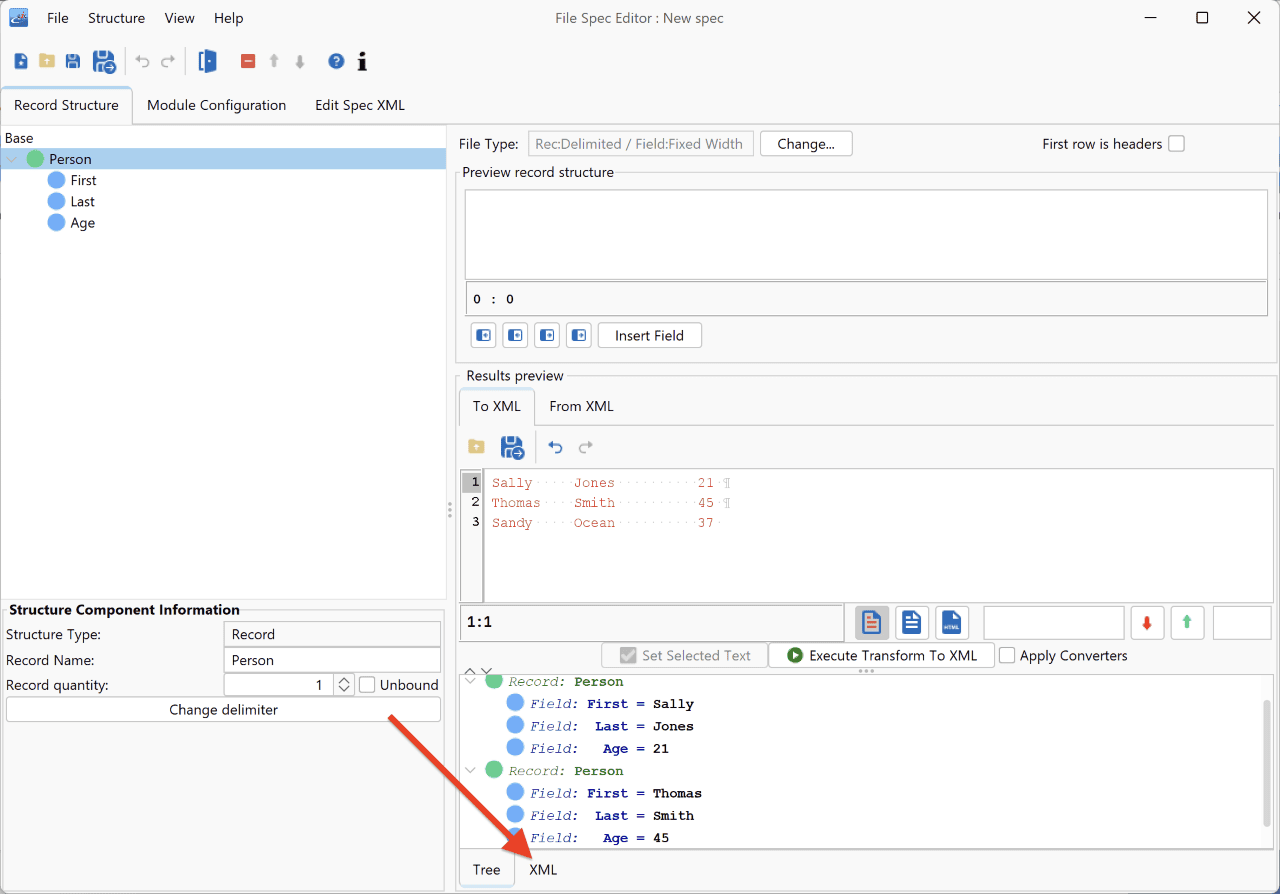Enable First row is headers checkbox
This screenshot has width=1280, height=894.
pos(1177,144)
